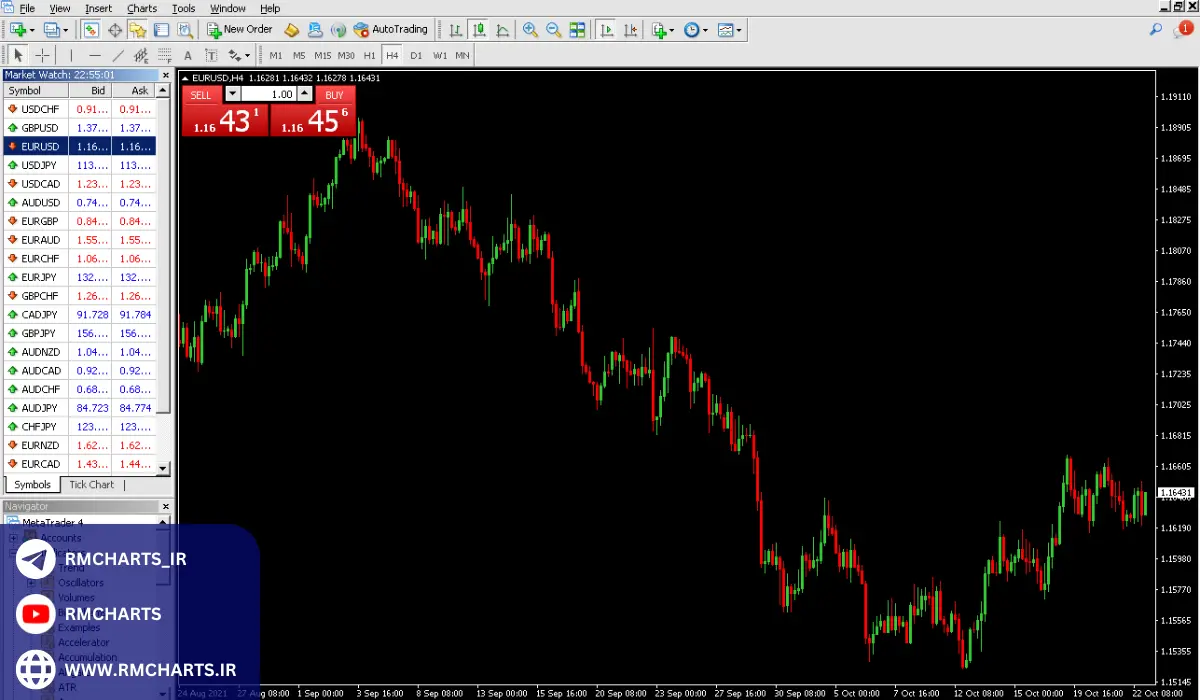Toggle AutoTrading on or off

390,30
